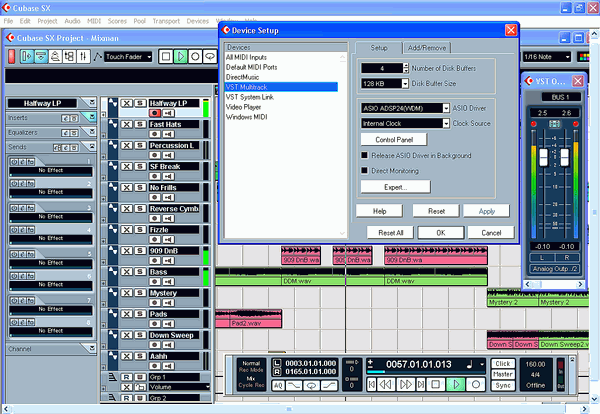Click Apply in Device Setup
Image resolution: width=600 pixels, height=414 pixels.
[486, 211]
